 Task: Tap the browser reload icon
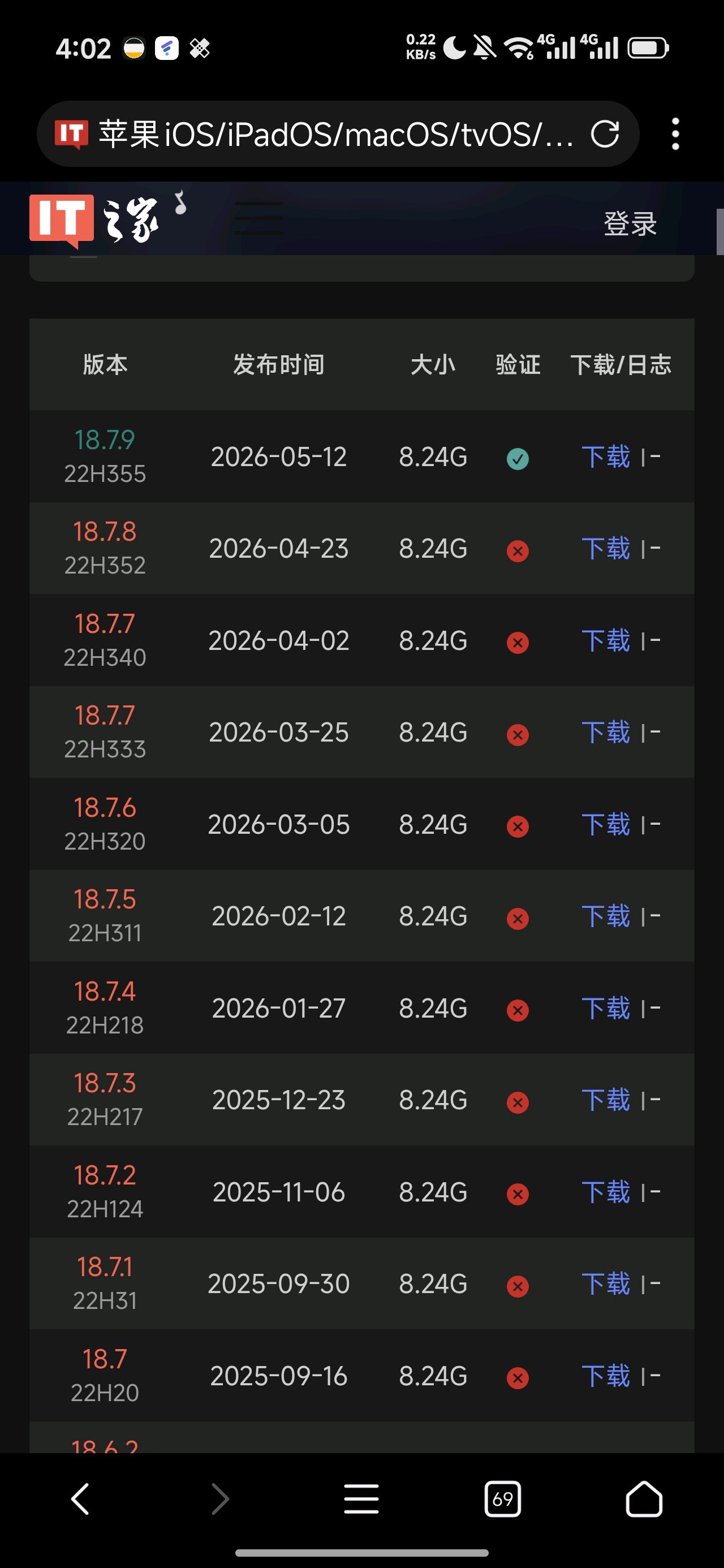[605, 134]
